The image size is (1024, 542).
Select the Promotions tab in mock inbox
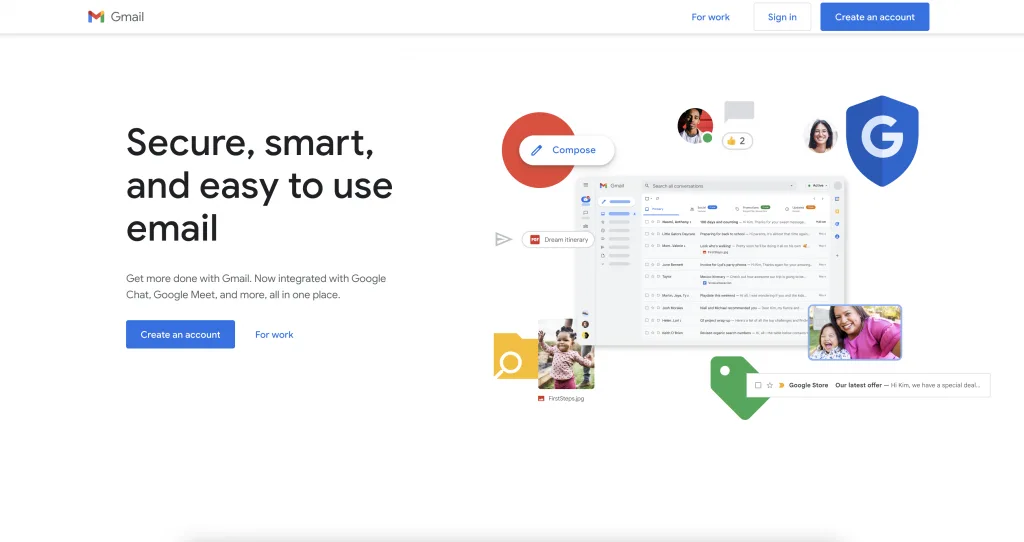[753, 208]
